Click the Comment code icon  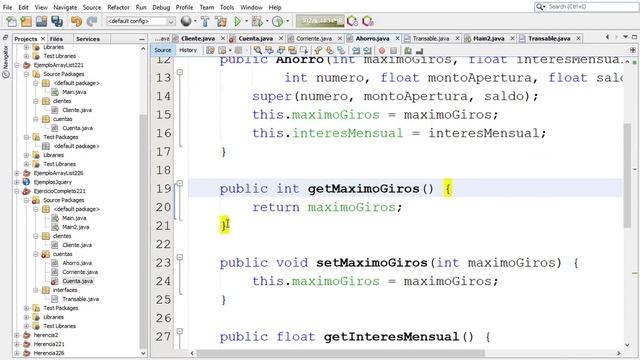coord(407,51)
